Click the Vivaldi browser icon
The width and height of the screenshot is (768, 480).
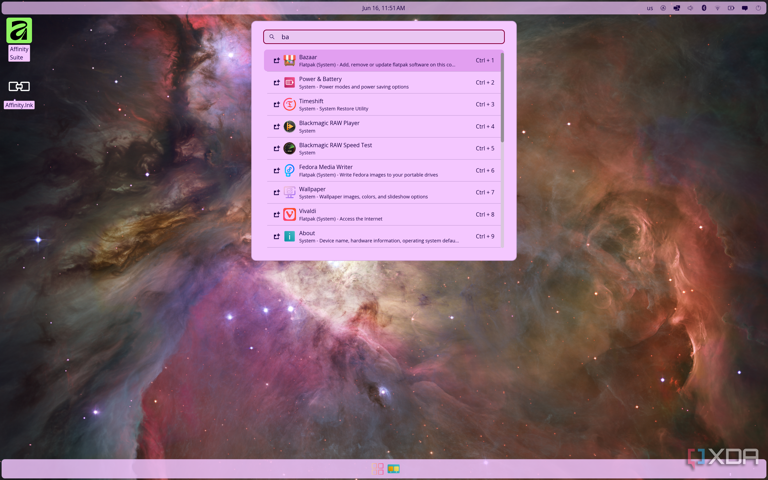tap(289, 215)
